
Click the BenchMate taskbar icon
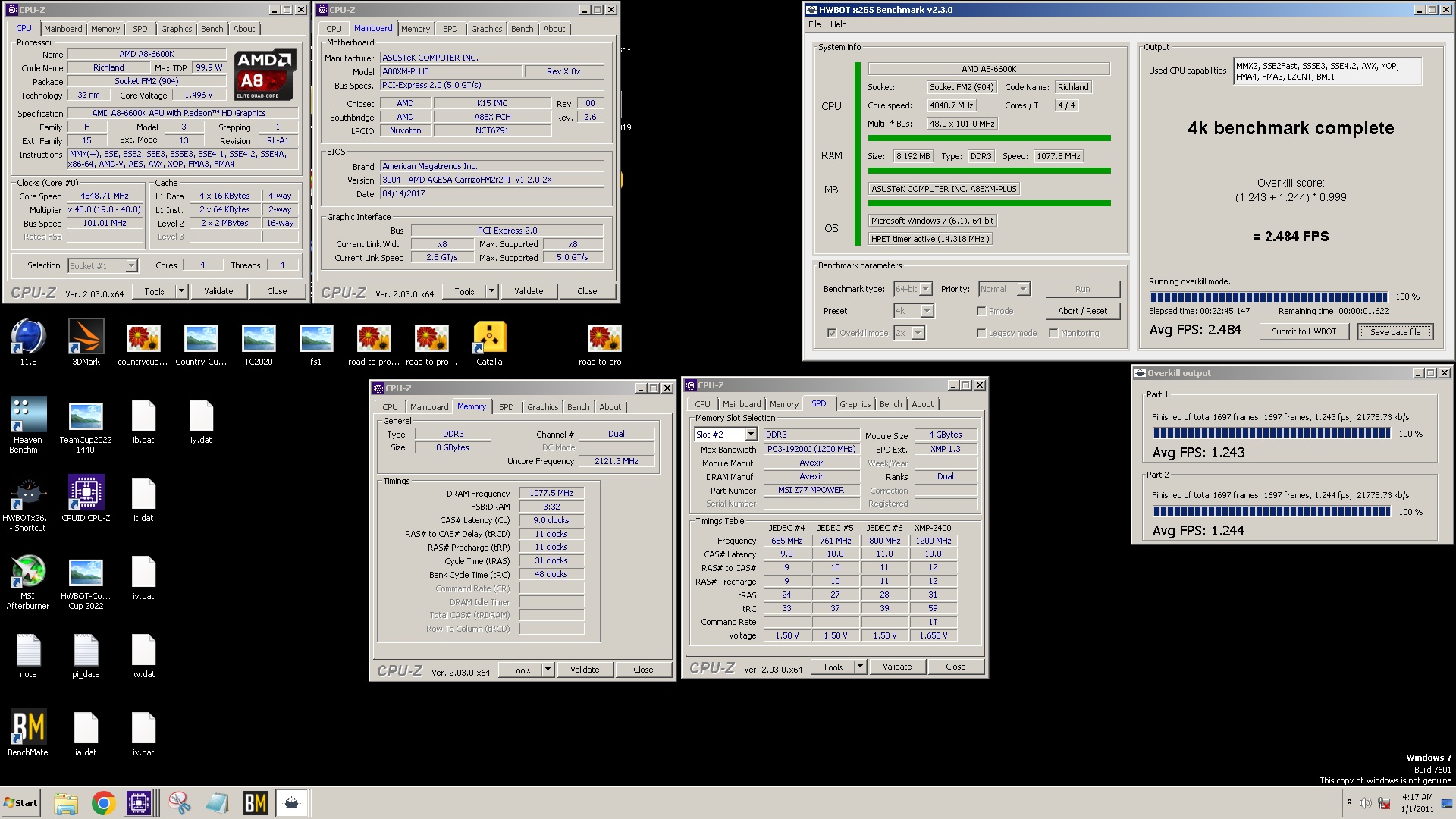pyautogui.click(x=255, y=803)
